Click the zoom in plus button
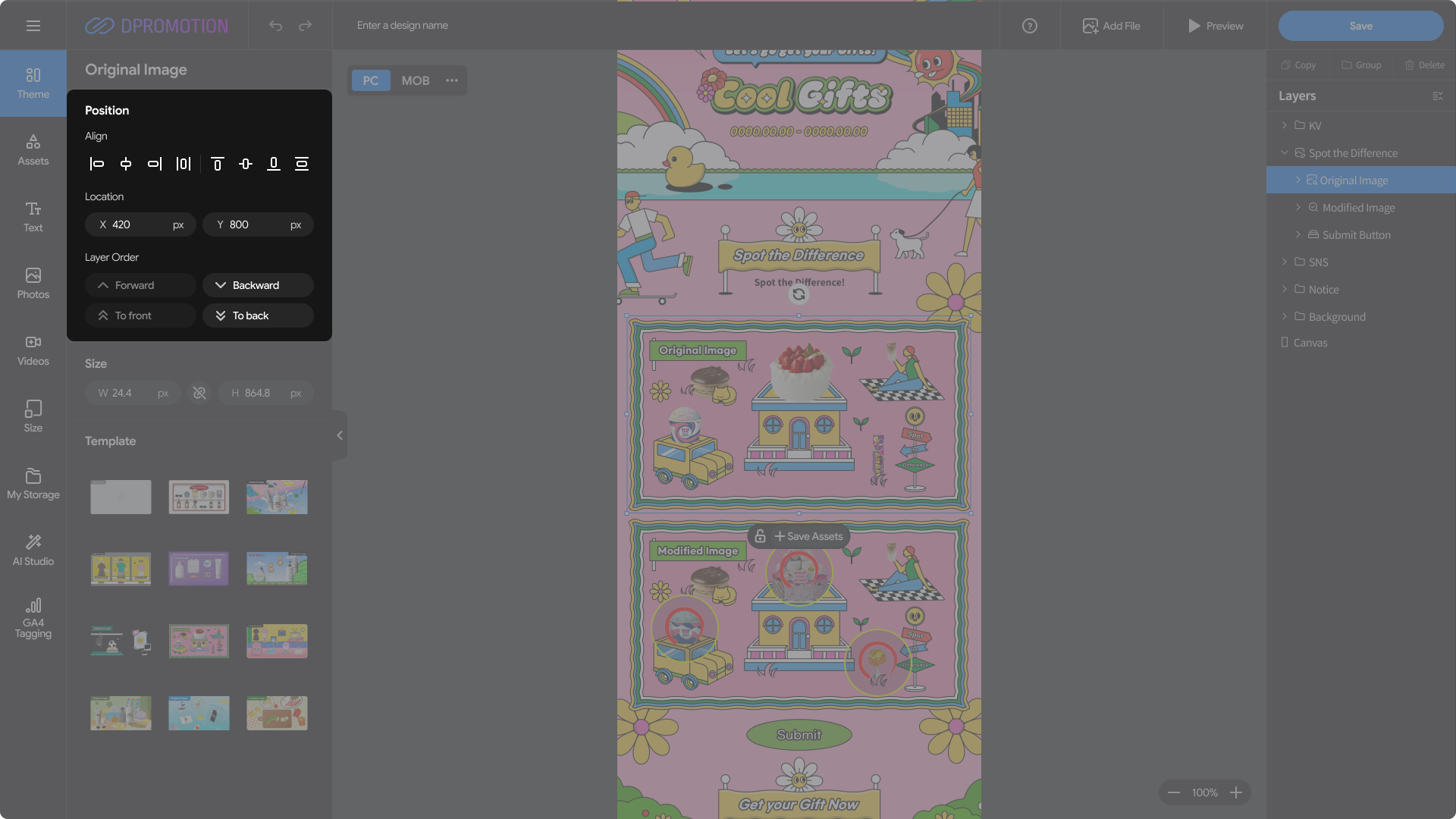1456x819 pixels. coord(1236,792)
